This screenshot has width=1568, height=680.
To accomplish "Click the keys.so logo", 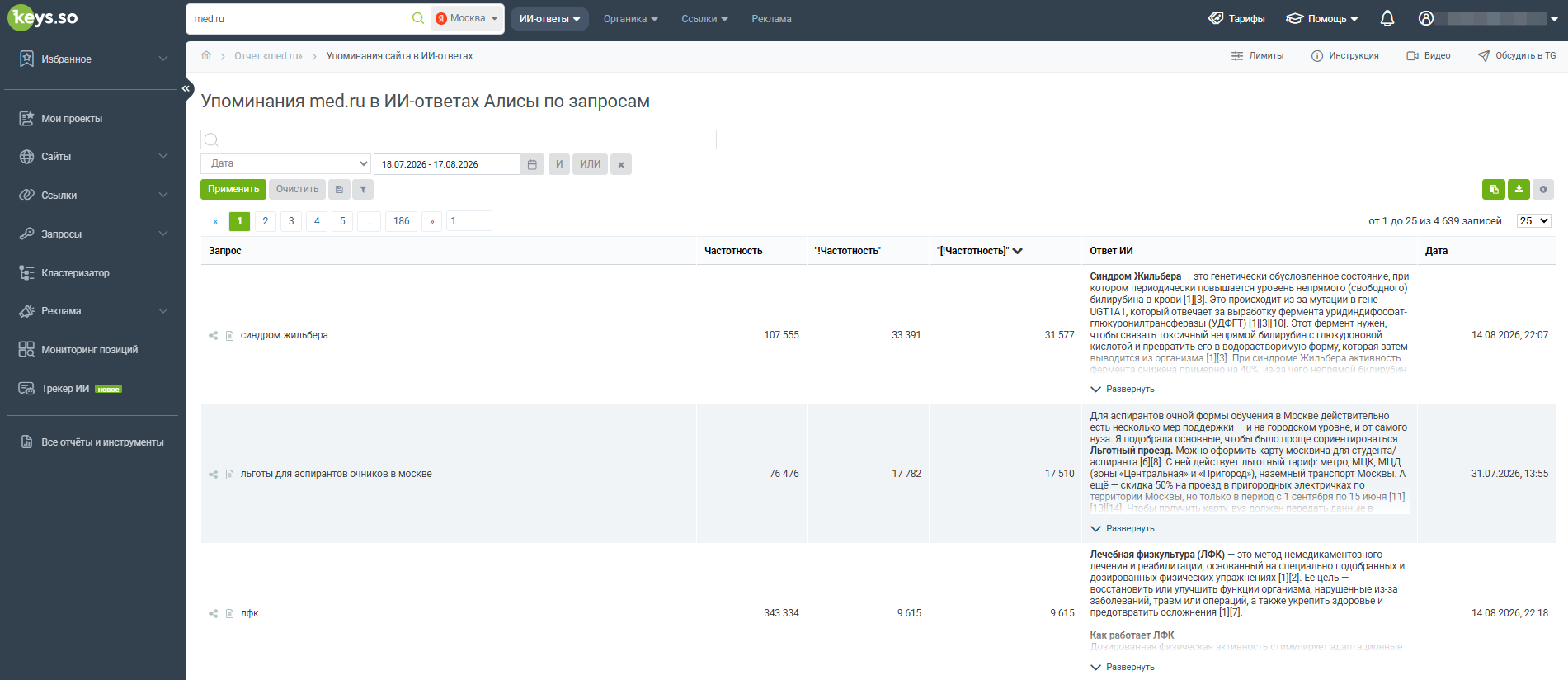I will click(43, 17).
